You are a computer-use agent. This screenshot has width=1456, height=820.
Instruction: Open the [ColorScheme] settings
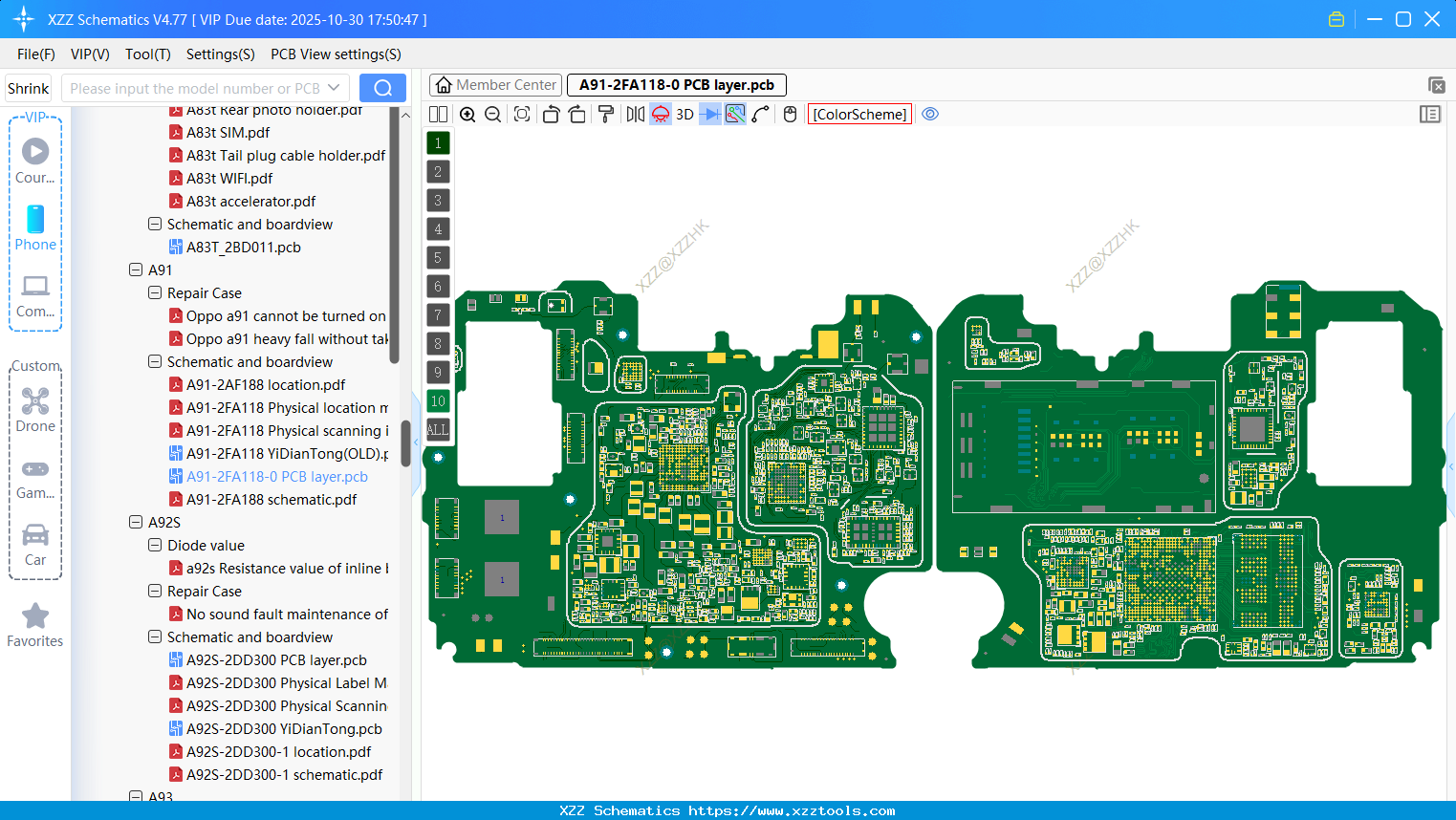point(858,114)
